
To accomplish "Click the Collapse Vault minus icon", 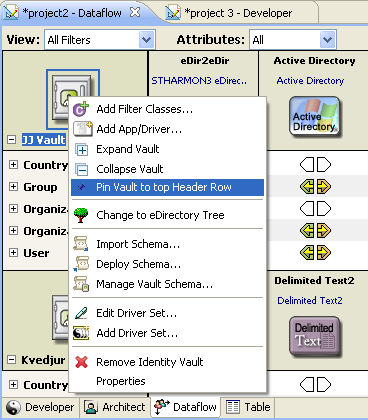I will click(82, 170).
